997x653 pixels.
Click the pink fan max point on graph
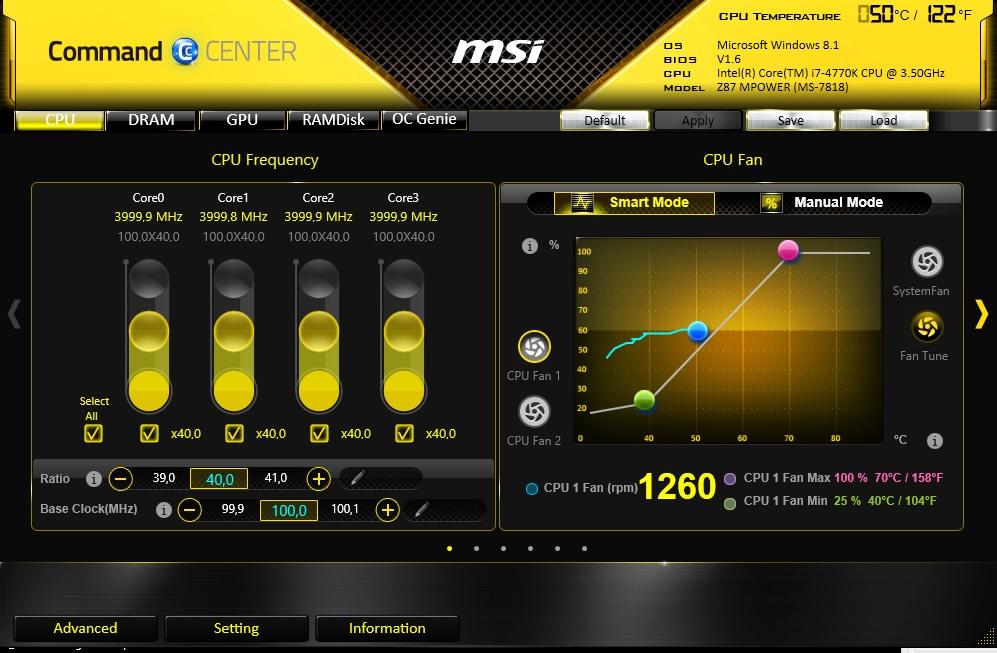click(x=788, y=251)
